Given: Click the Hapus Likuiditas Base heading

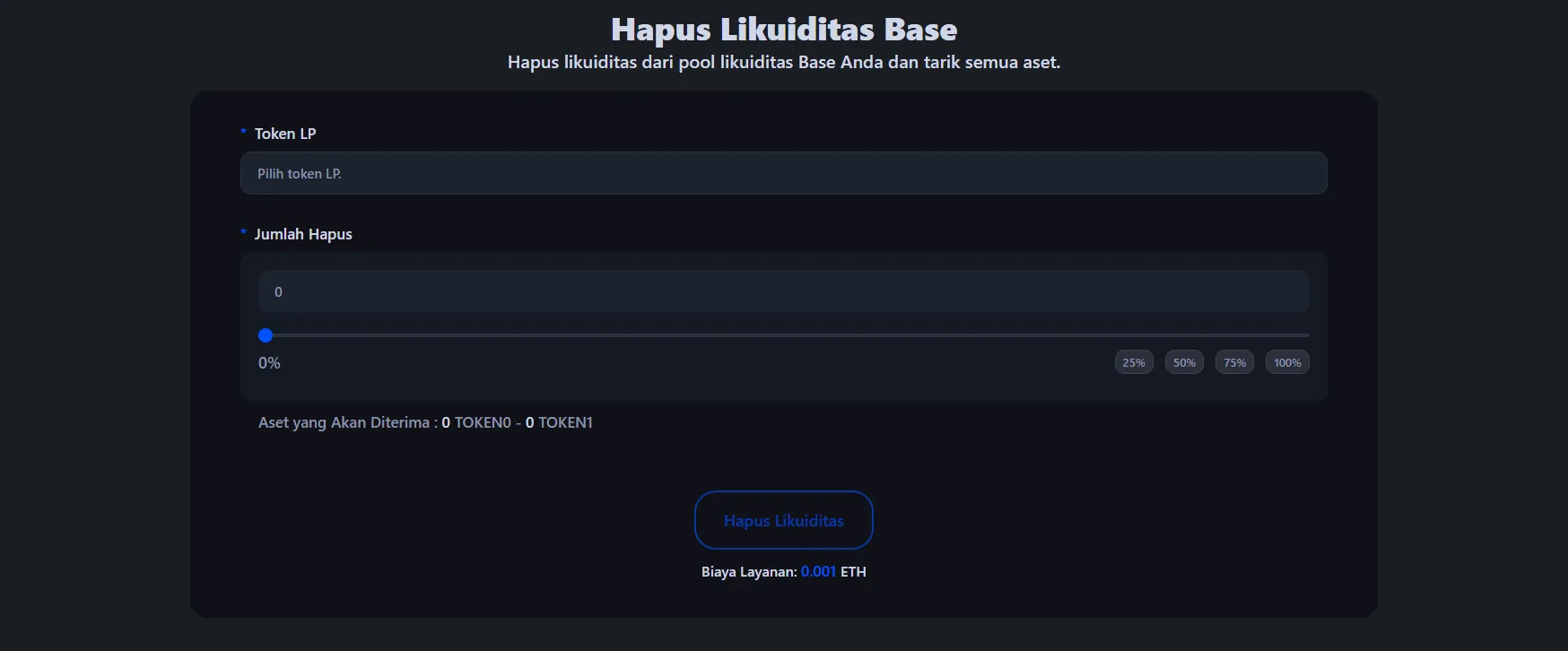Looking at the screenshot, I should click(783, 30).
